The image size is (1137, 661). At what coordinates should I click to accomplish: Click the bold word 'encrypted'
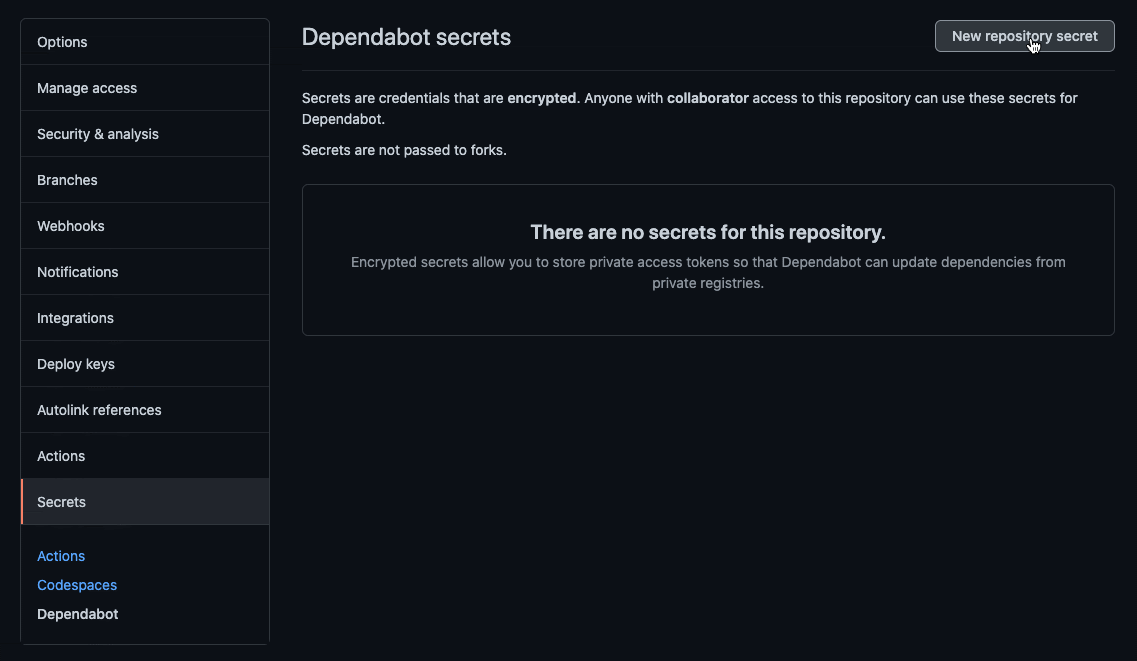542,98
